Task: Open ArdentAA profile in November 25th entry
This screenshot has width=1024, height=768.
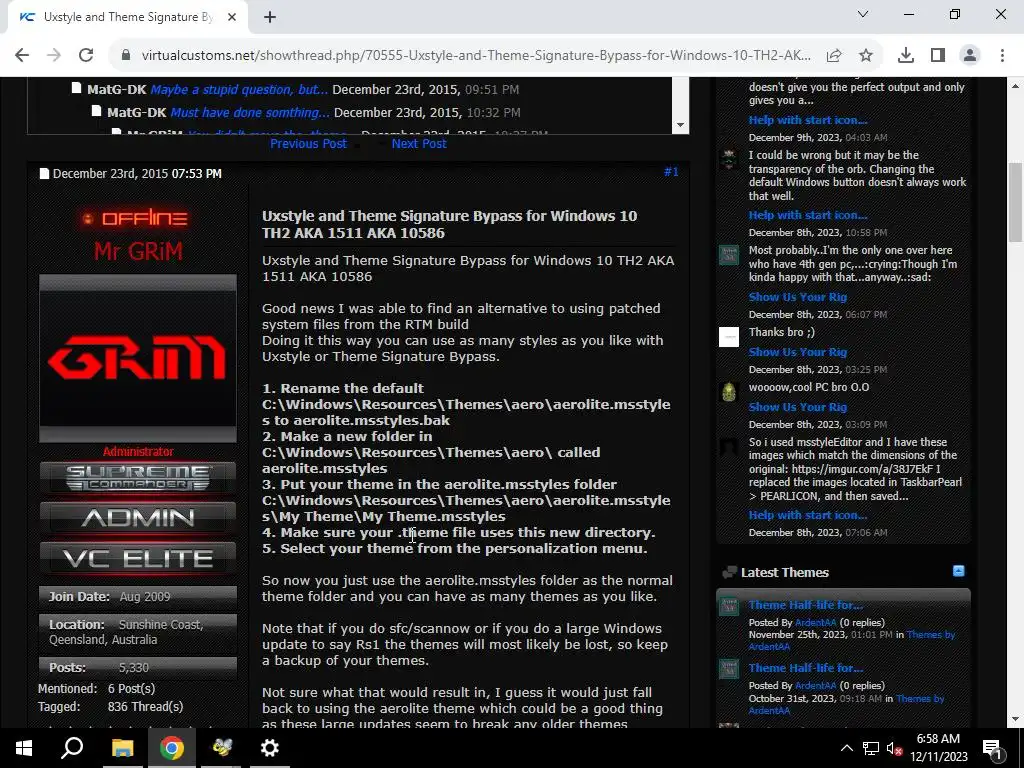Action: [816, 623]
